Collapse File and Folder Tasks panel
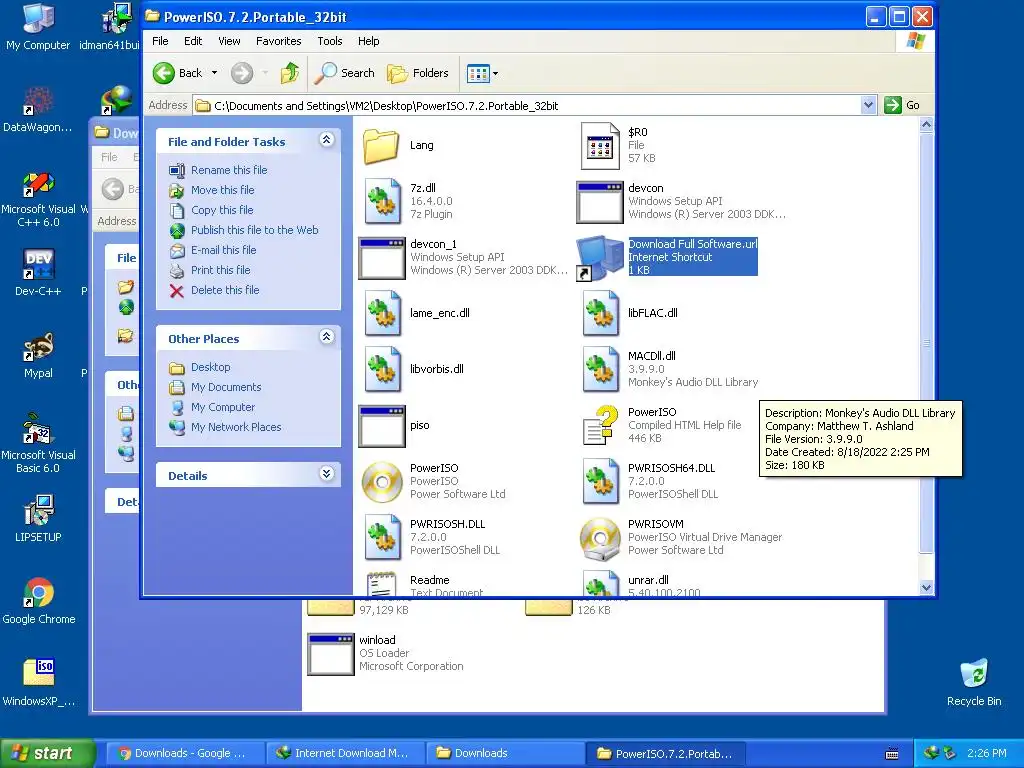The image size is (1024, 768). point(327,140)
